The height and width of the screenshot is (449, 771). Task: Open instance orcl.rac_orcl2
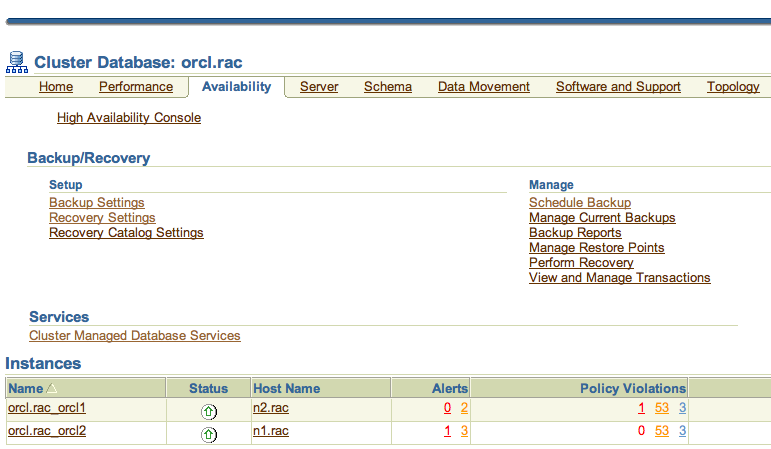click(x=47, y=431)
